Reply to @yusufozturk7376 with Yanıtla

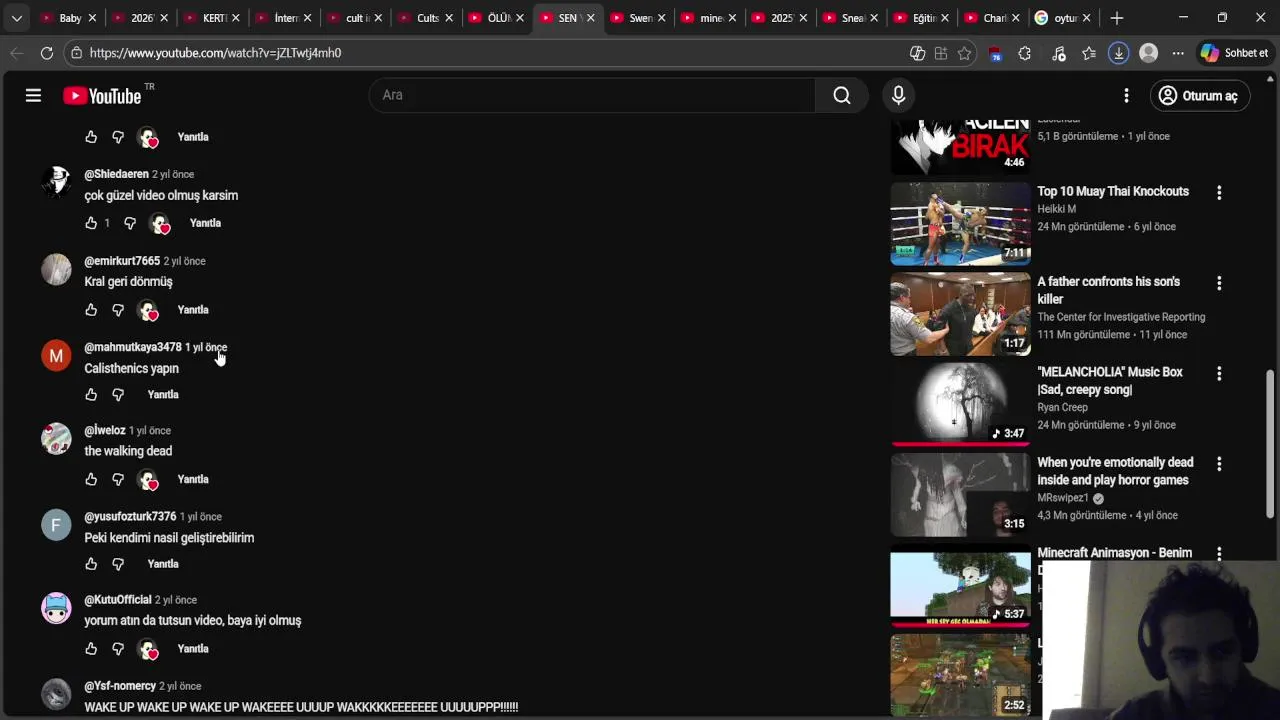[163, 564]
